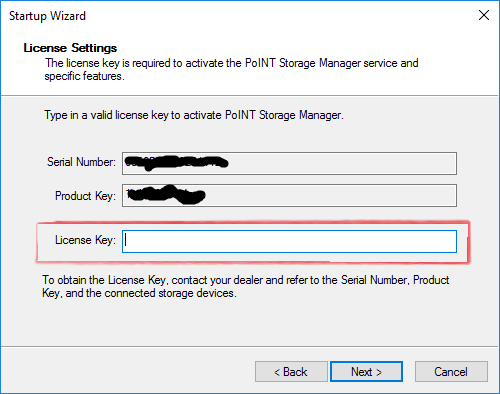
Task: Select the Product Key field
Action: 289,196
